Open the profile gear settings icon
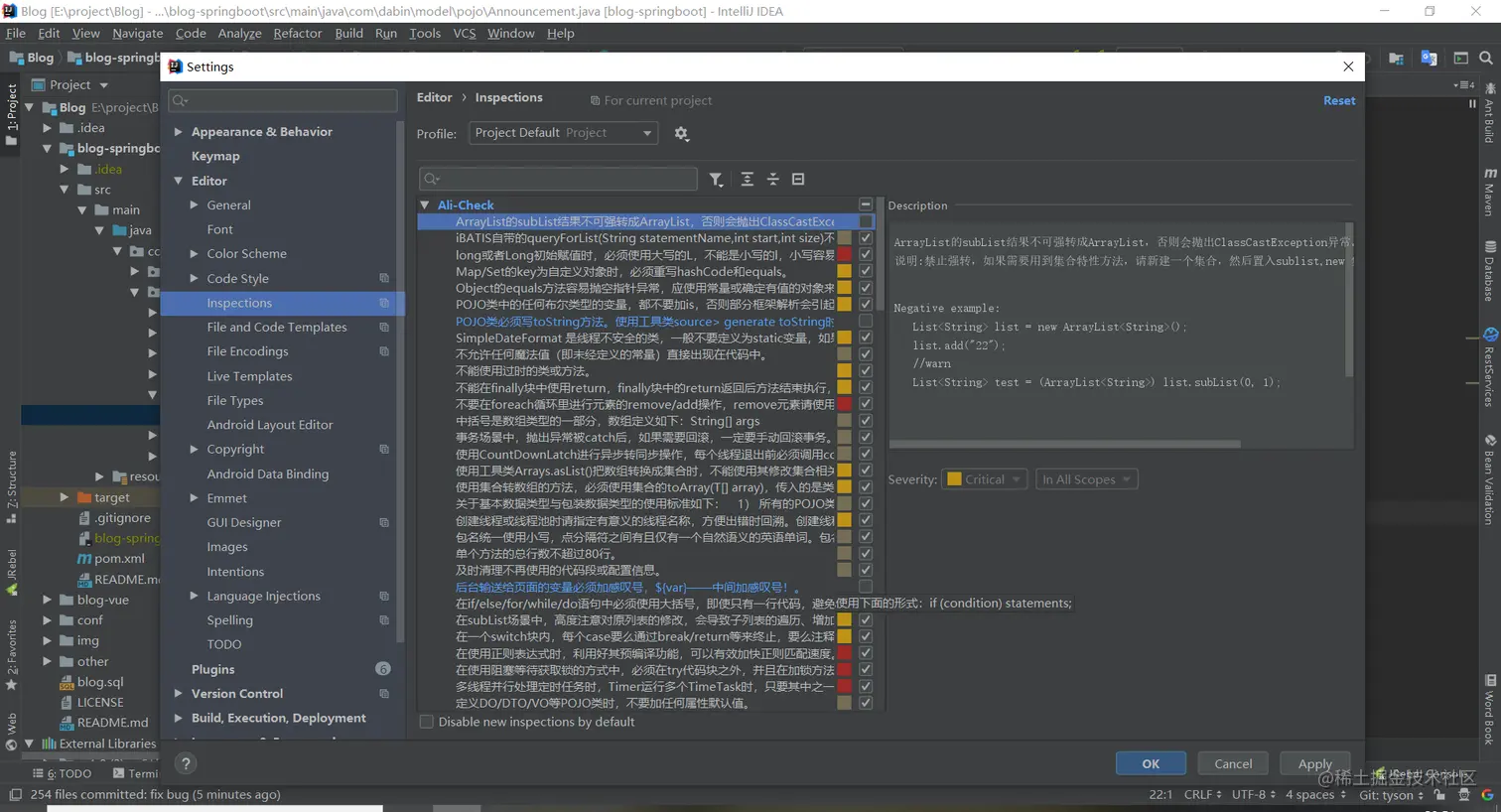This screenshot has height=812, width=1501. click(x=681, y=133)
